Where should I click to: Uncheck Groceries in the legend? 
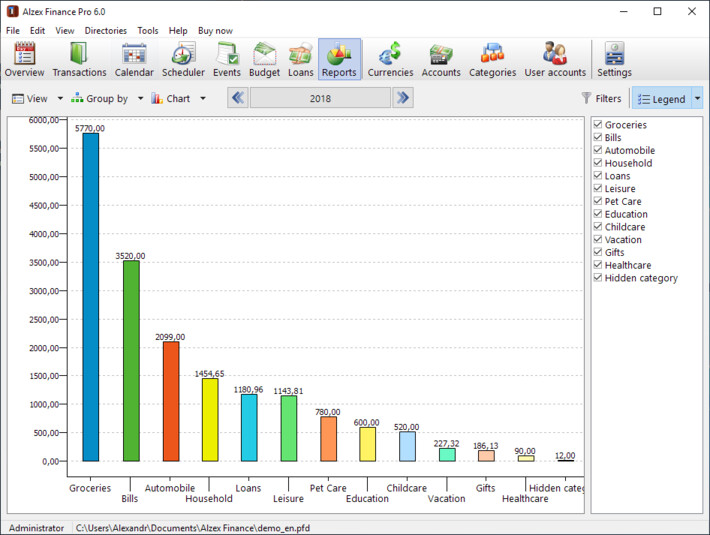pyautogui.click(x=598, y=124)
